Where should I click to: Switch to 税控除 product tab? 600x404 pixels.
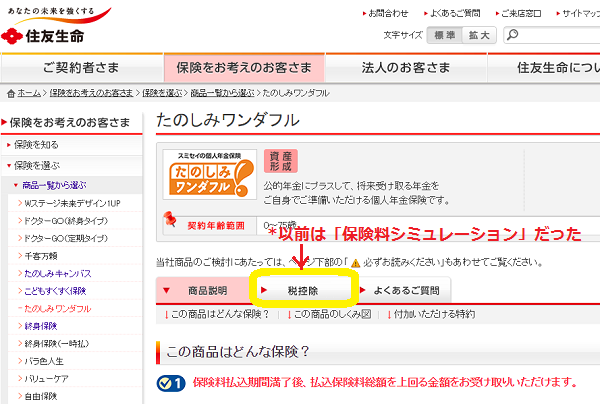[x=303, y=290]
